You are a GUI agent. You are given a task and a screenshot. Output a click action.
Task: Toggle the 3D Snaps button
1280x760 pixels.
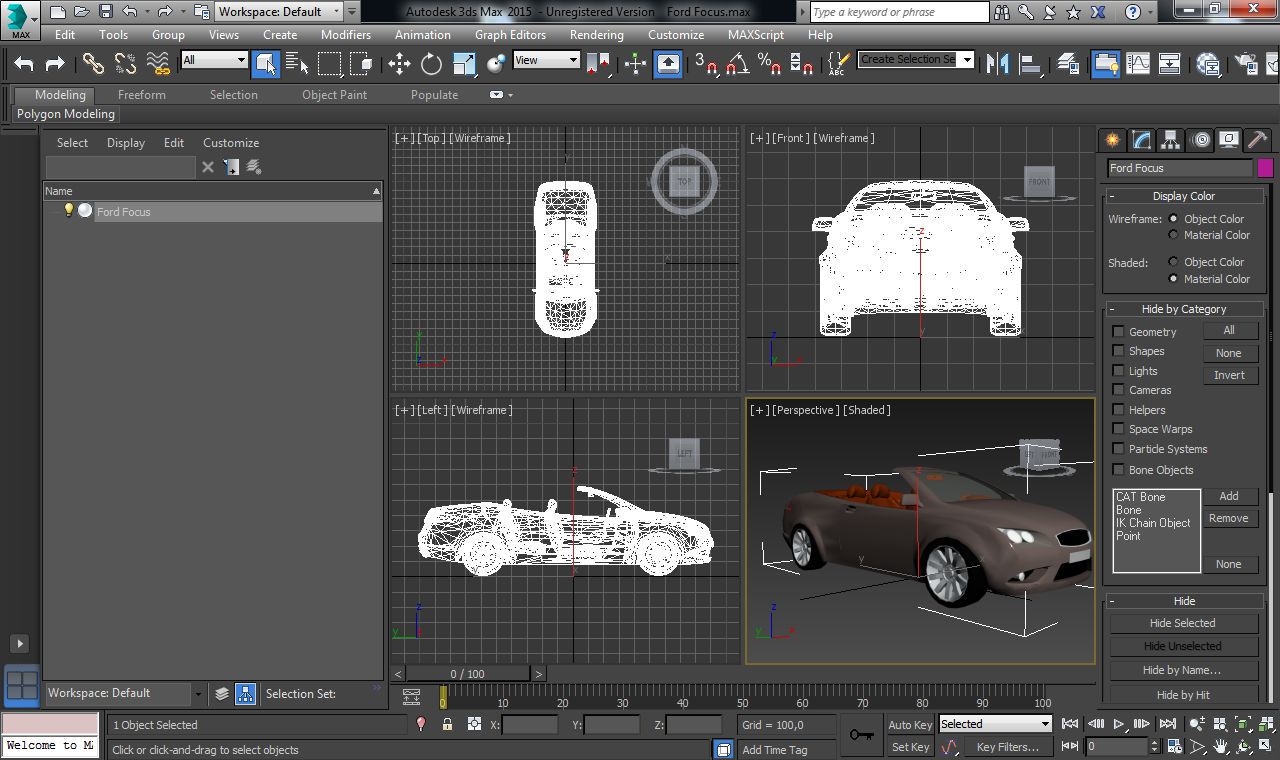pyautogui.click(x=705, y=64)
